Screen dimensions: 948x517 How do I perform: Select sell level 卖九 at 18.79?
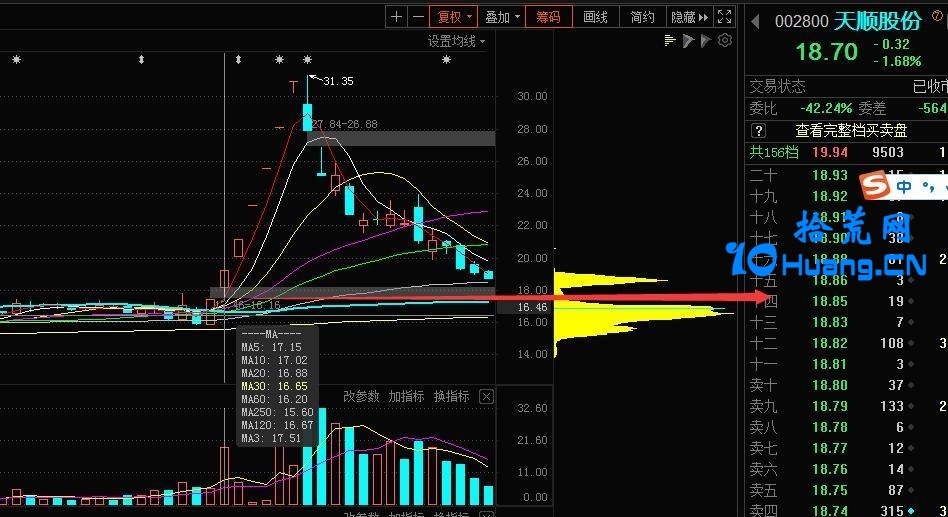pos(846,406)
